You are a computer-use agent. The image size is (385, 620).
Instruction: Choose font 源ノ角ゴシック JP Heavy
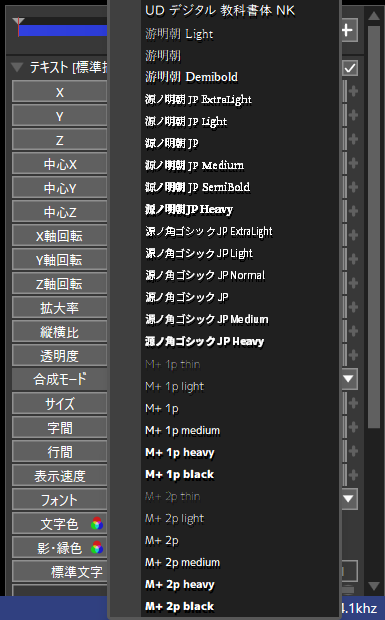pos(205,341)
